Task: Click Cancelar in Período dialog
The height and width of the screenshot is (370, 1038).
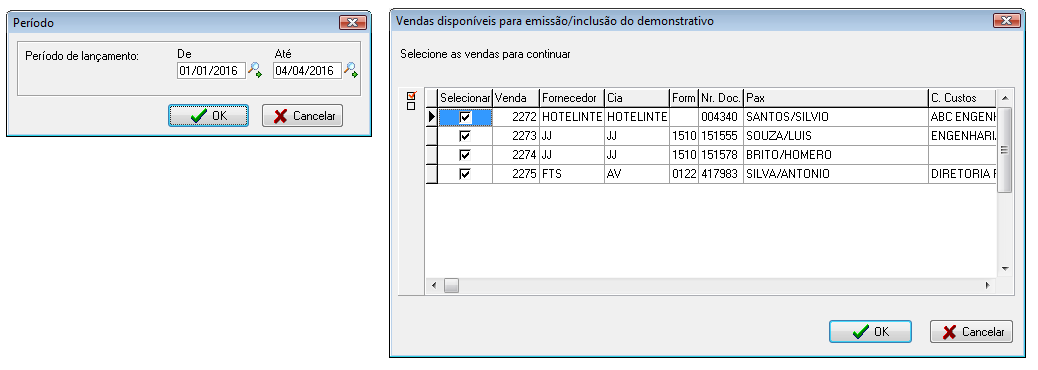Action: pyautogui.click(x=303, y=116)
